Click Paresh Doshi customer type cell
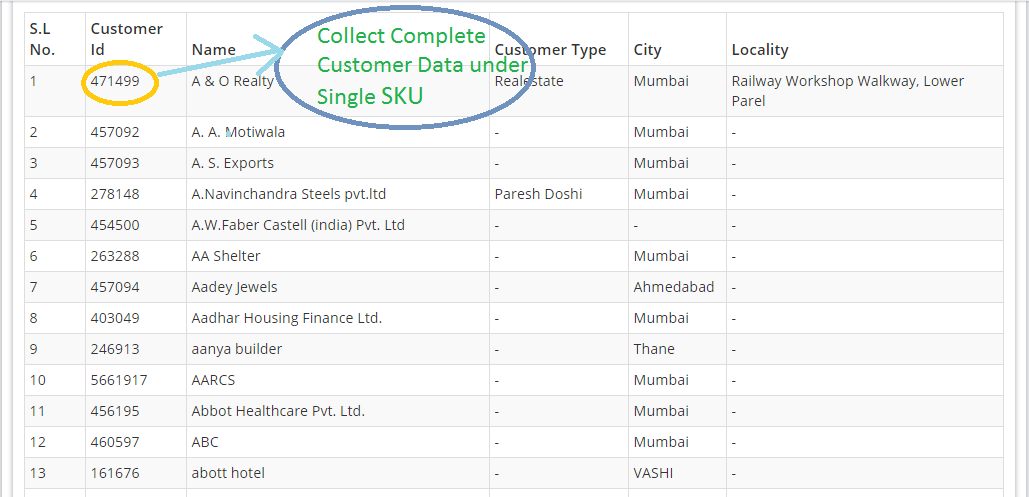The width and height of the screenshot is (1029, 497). coord(539,194)
